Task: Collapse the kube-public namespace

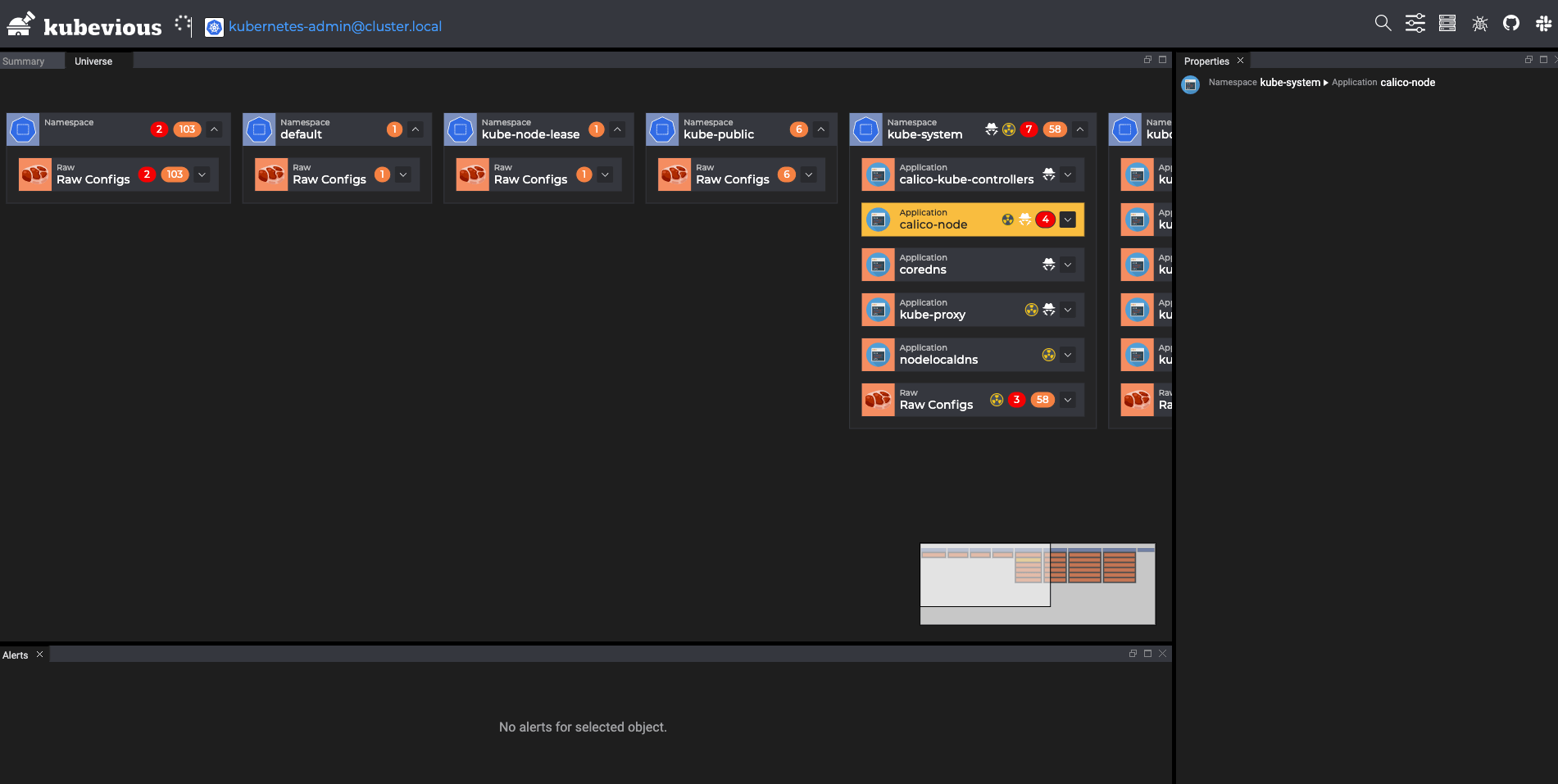Action: click(x=821, y=129)
